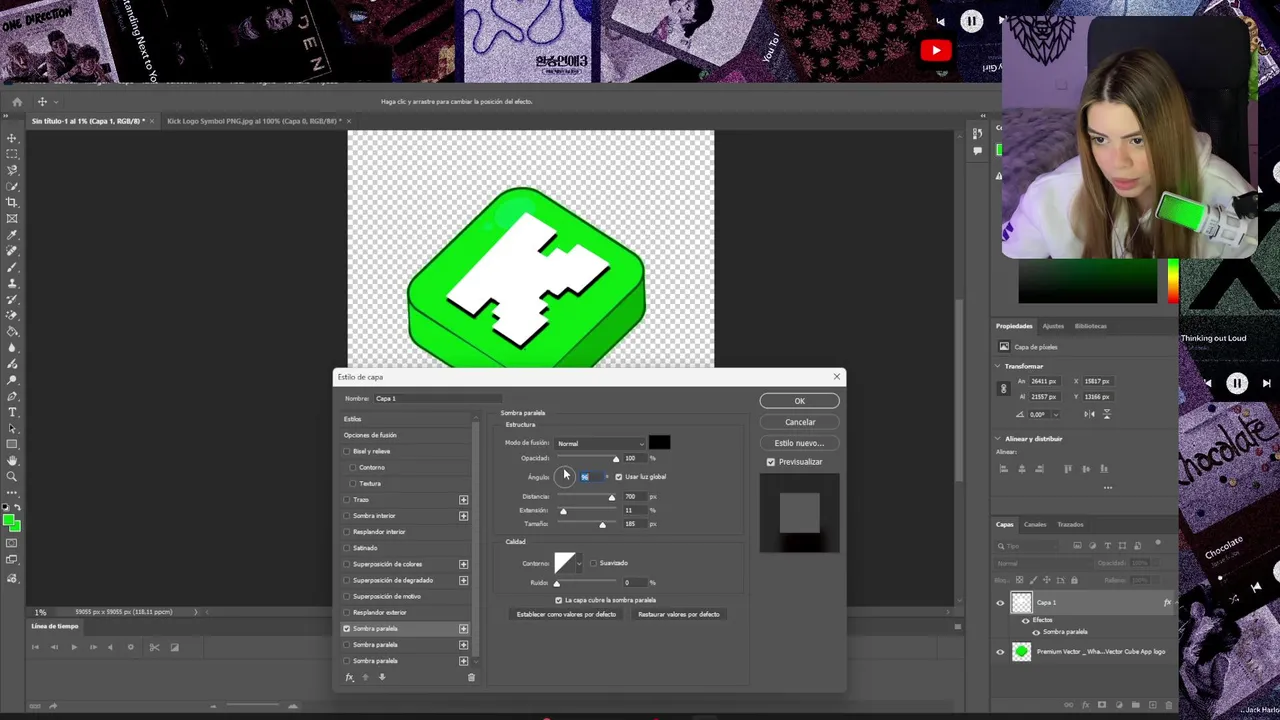Screen dimensions: 1280x720
Task: Hide Premium Vector layer visibility
Action: pyautogui.click(x=1000, y=652)
